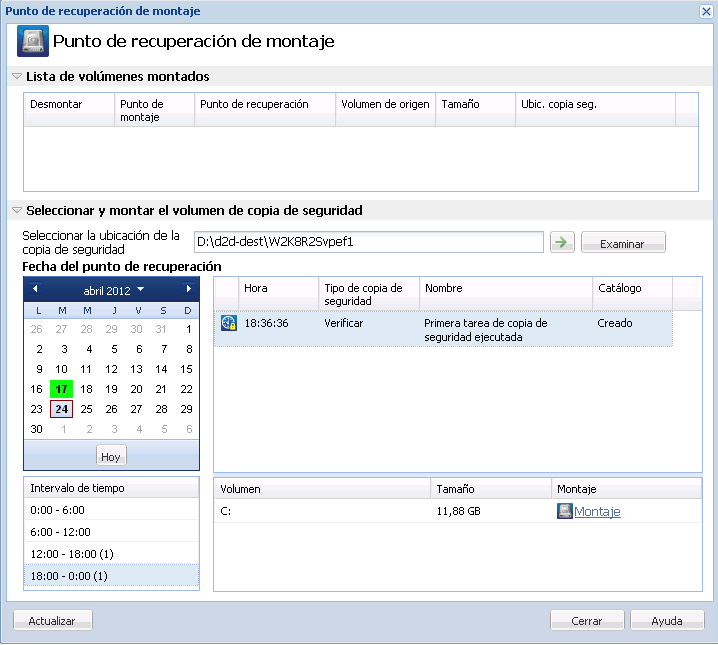Collapse Lista de volúmenes montados section

click(17, 76)
